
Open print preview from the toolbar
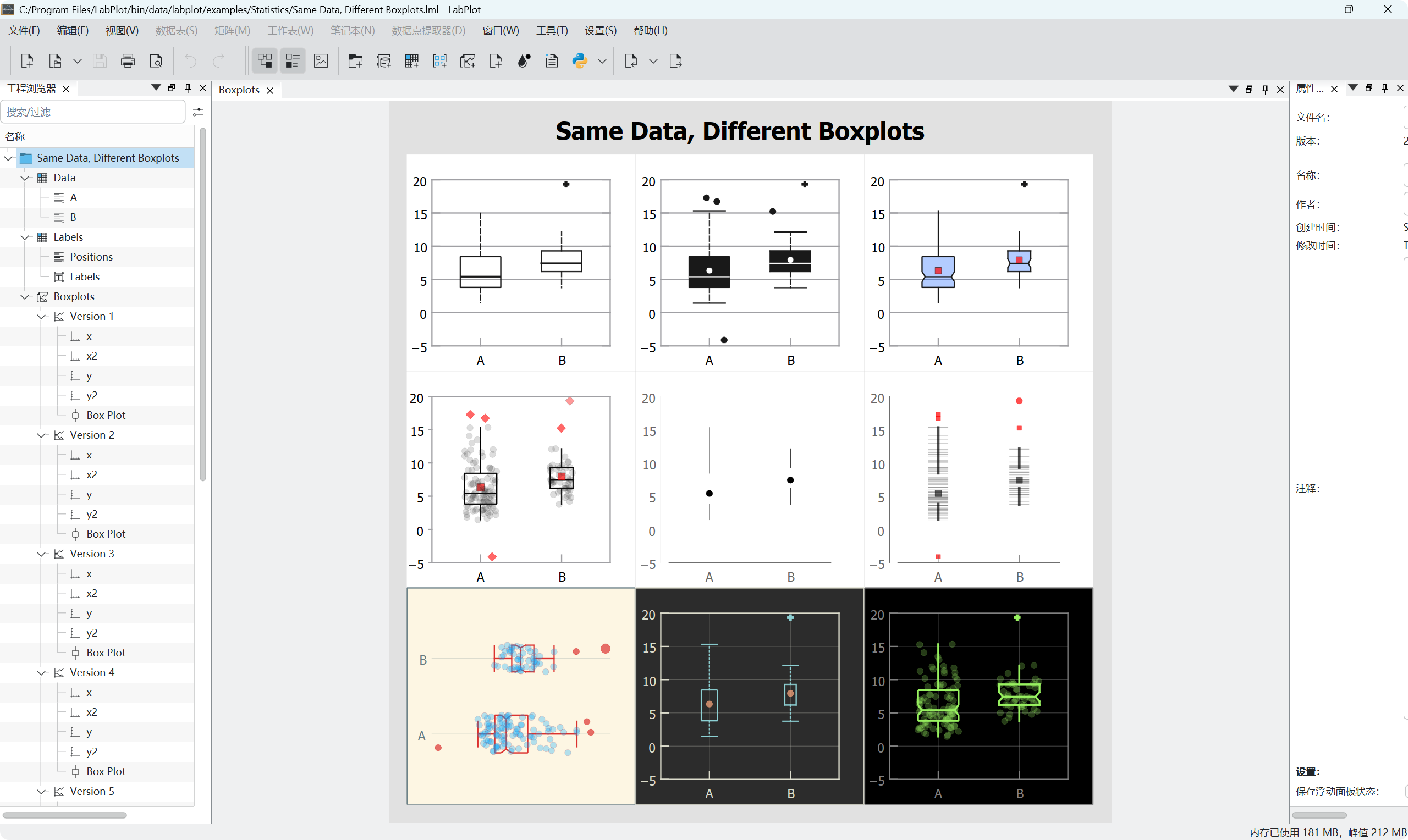156,61
